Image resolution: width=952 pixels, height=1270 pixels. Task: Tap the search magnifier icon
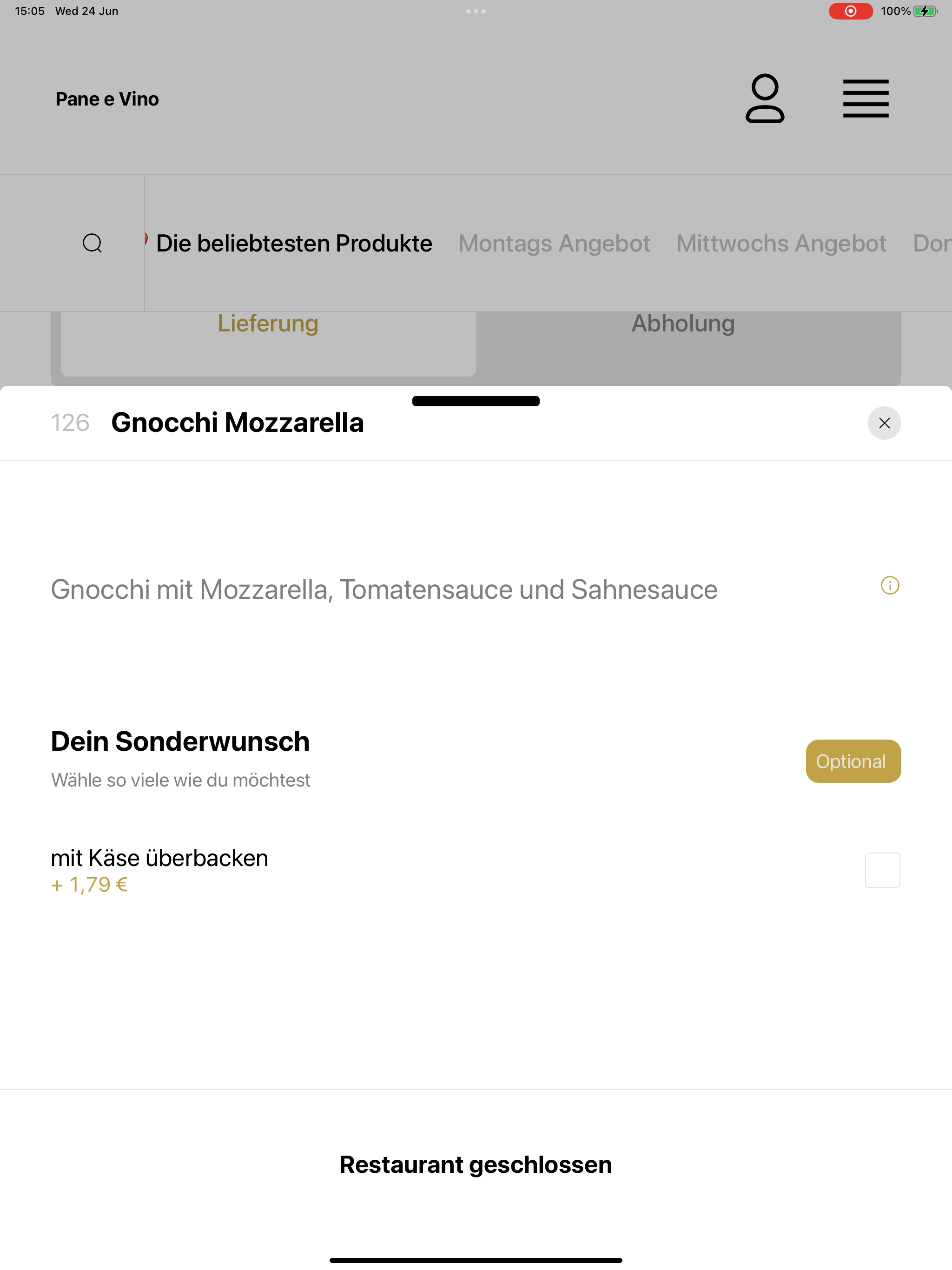coord(93,244)
